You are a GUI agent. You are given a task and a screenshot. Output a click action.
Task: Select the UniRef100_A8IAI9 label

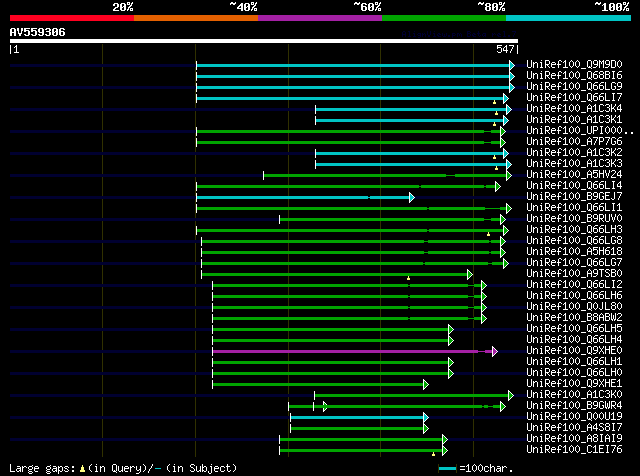574,439
